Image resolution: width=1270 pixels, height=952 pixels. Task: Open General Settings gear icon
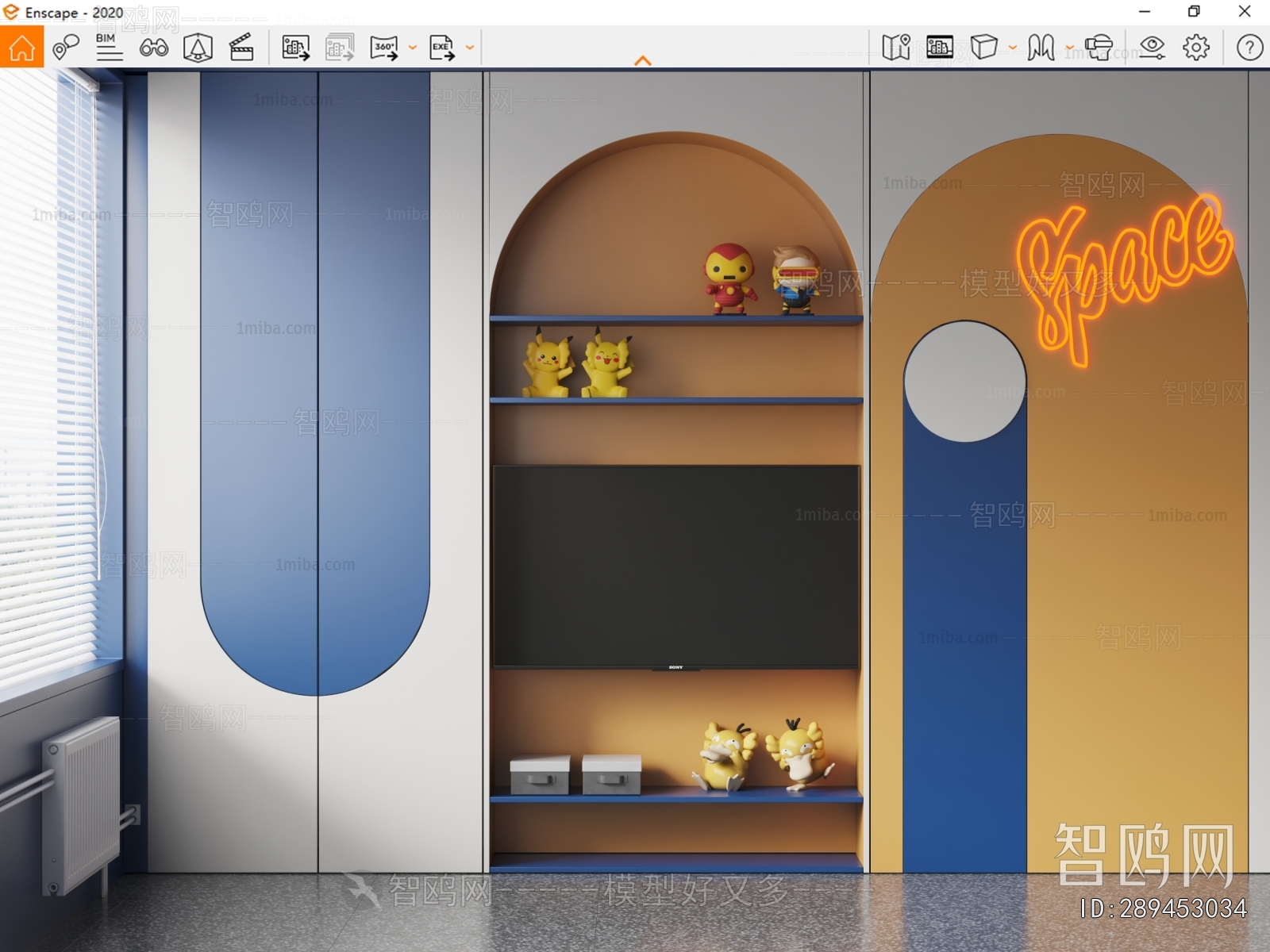click(1196, 48)
